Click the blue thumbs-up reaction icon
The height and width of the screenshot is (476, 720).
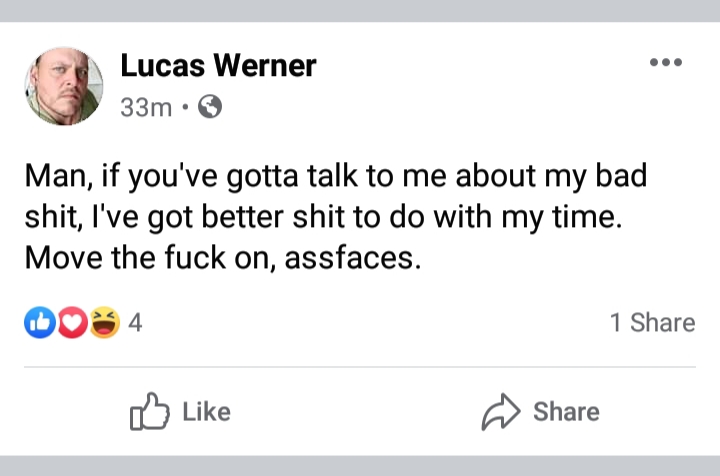pyautogui.click(x=40, y=322)
